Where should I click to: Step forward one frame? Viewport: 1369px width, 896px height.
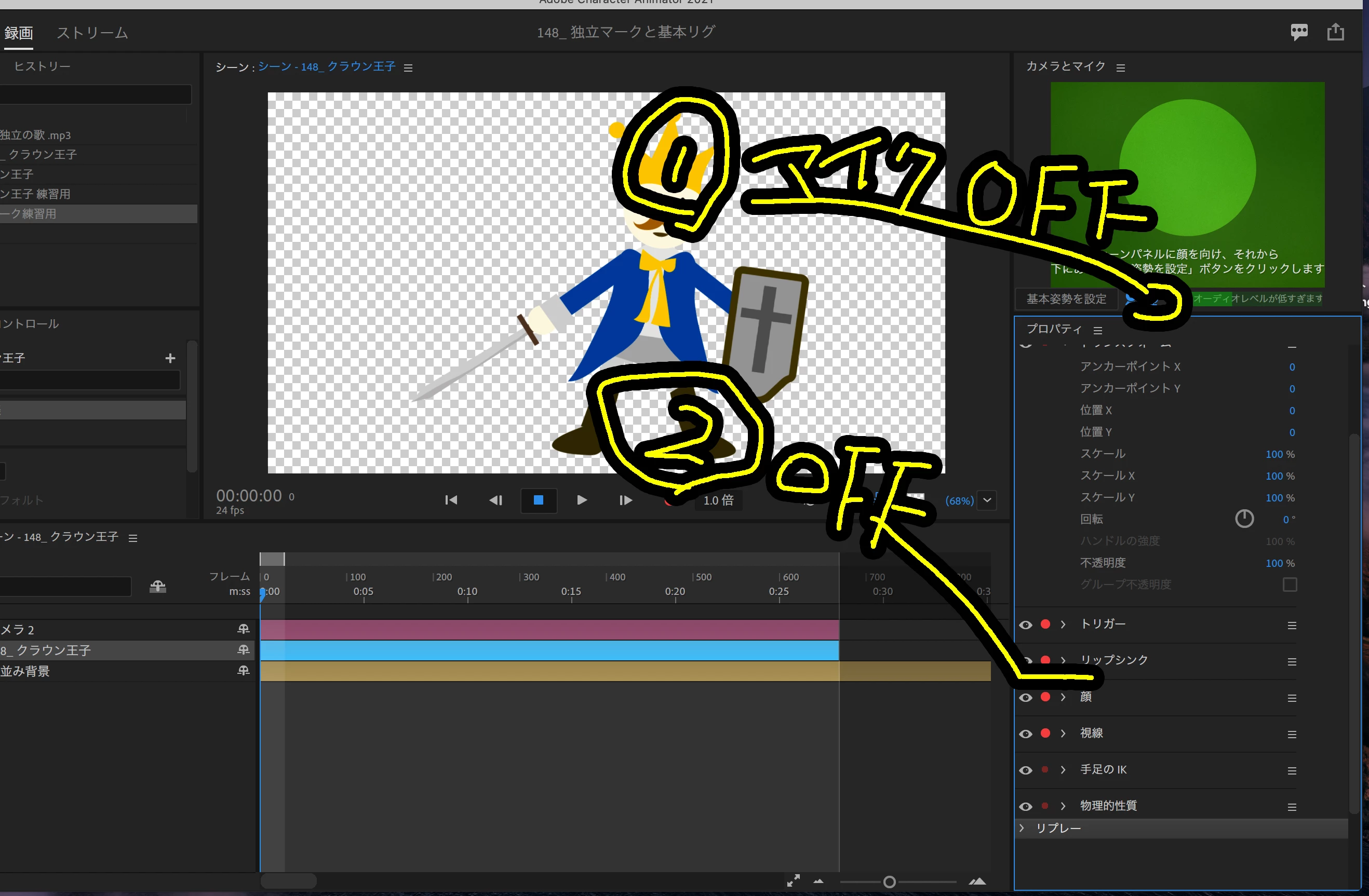625,500
